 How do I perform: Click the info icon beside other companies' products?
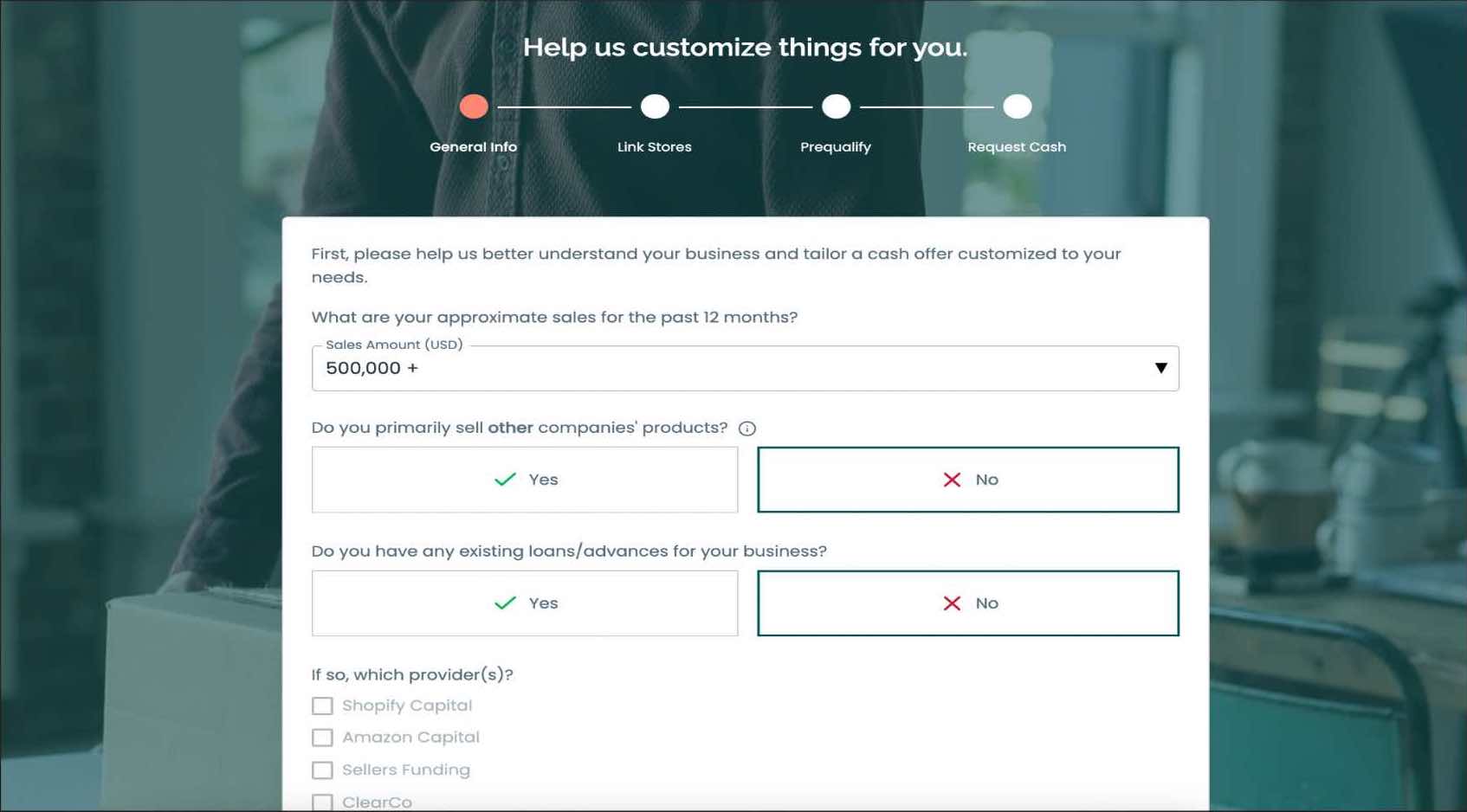pyautogui.click(x=746, y=429)
